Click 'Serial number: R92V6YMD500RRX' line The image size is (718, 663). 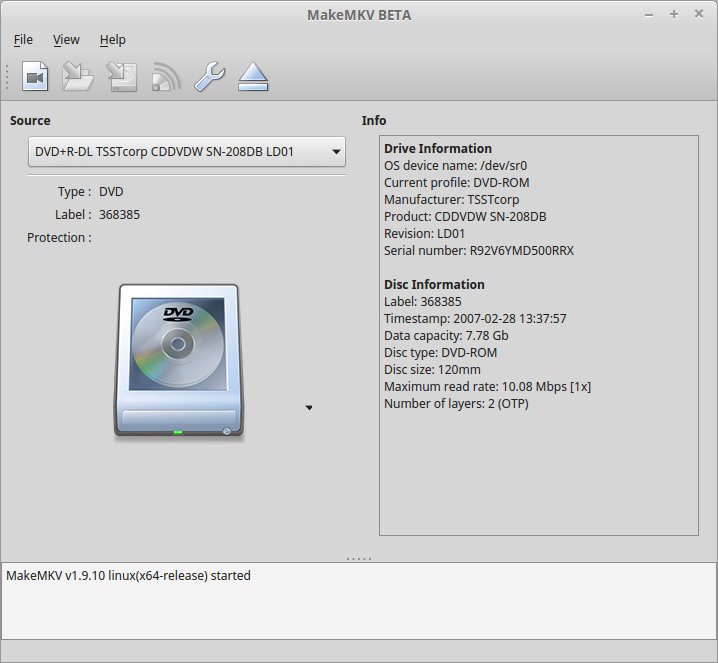tap(479, 250)
